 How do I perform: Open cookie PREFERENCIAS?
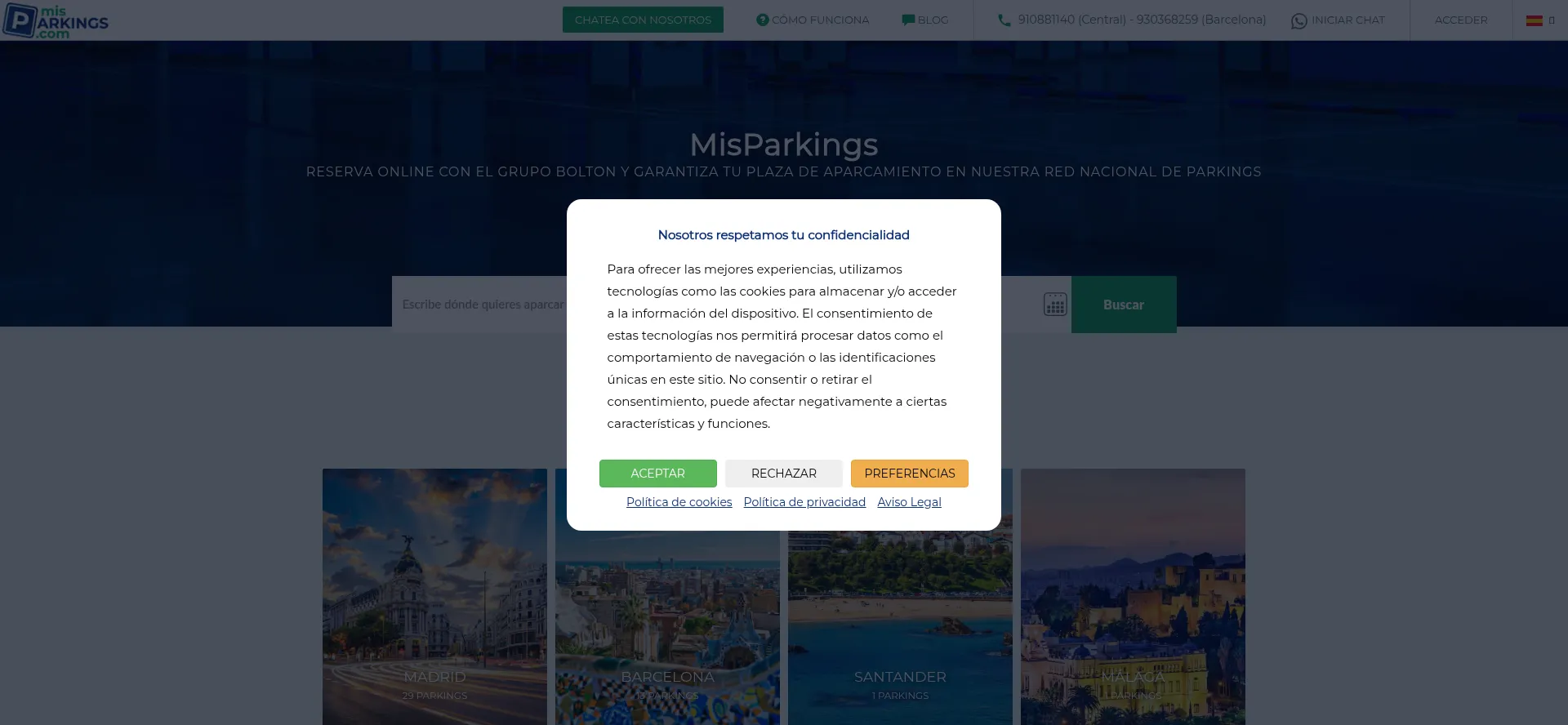(910, 474)
